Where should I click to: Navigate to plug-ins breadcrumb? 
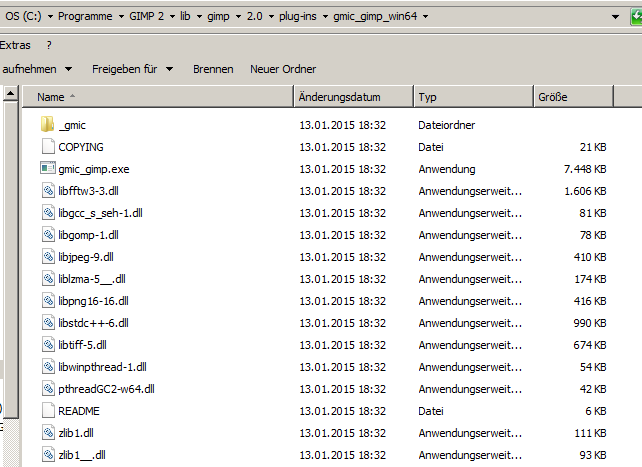(x=298, y=16)
